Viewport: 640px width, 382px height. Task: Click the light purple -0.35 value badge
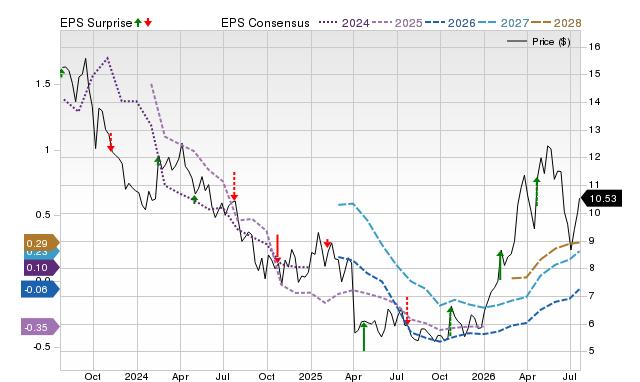(40, 327)
